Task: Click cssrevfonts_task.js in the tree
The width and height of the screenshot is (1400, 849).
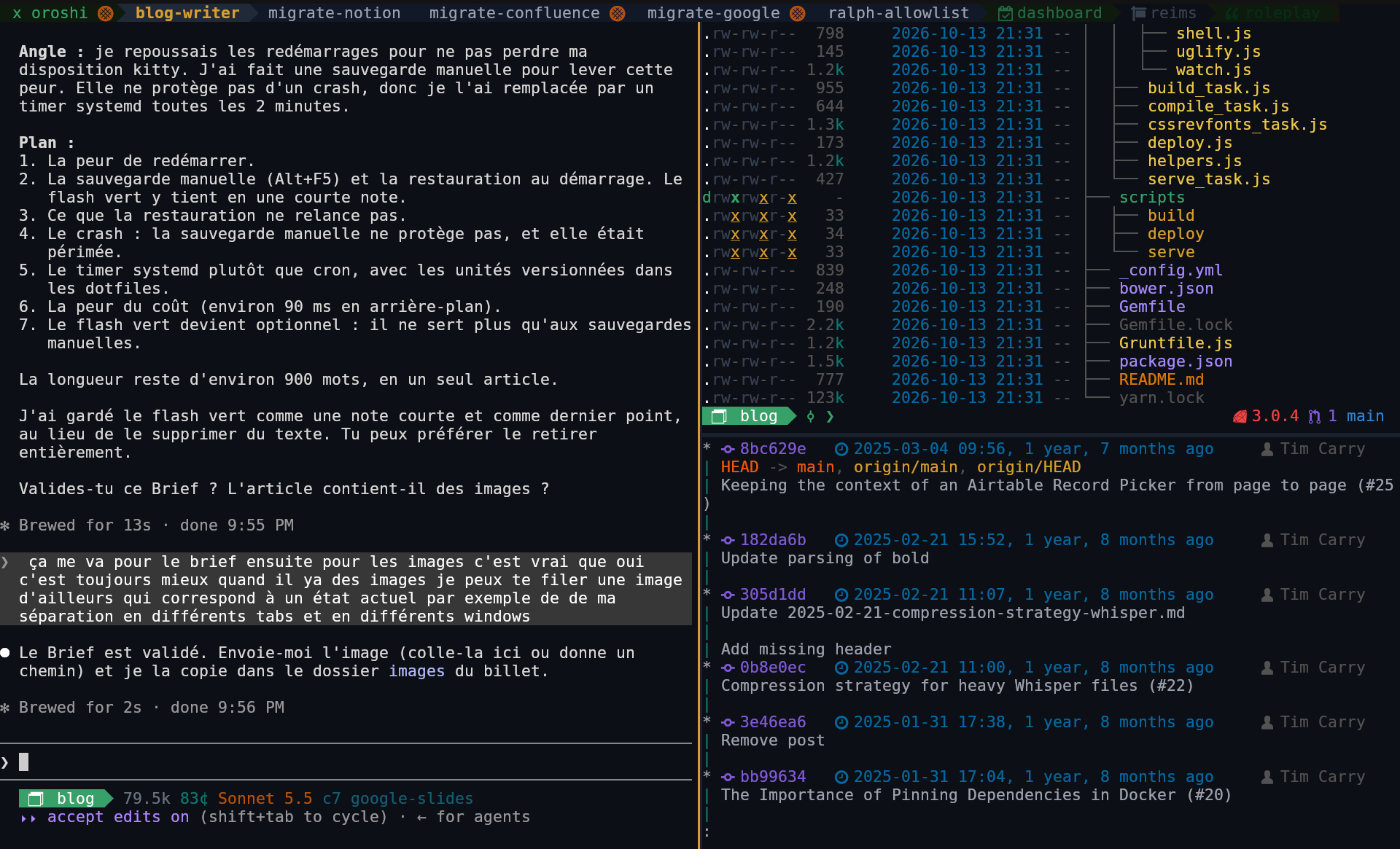Action: pos(1237,125)
